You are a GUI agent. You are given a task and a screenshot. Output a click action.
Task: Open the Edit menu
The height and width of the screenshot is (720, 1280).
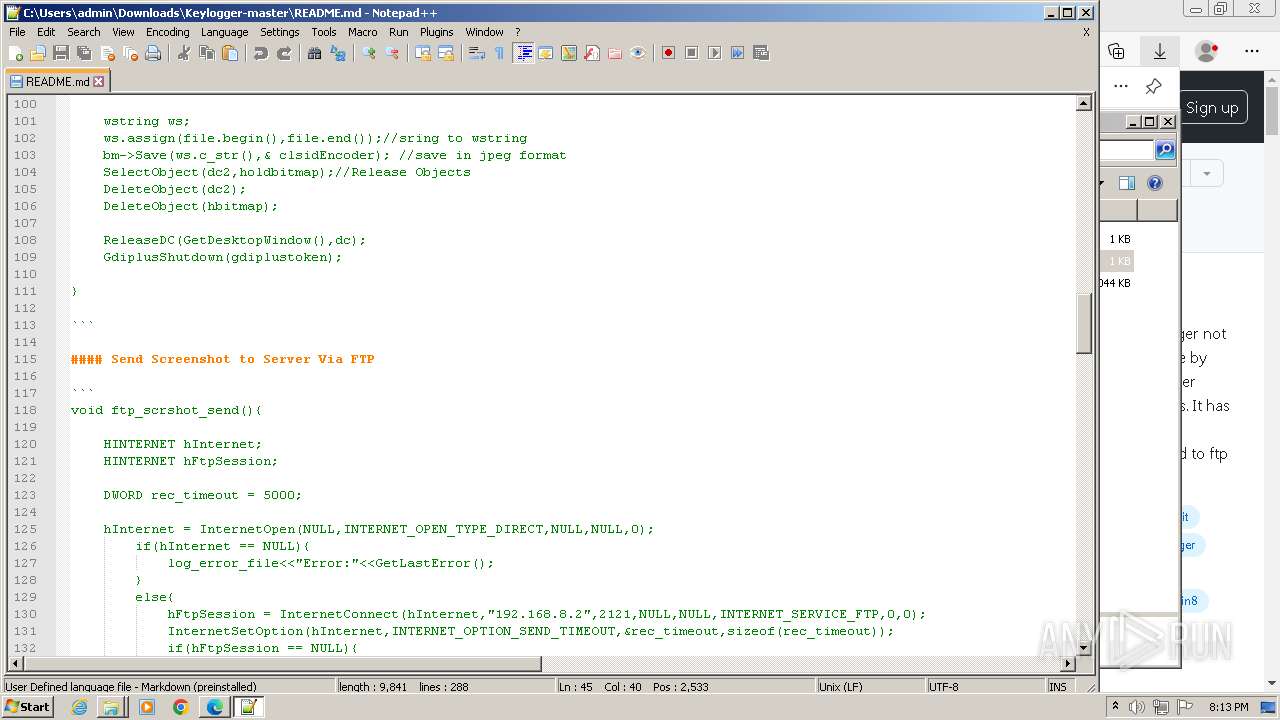tap(46, 32)
